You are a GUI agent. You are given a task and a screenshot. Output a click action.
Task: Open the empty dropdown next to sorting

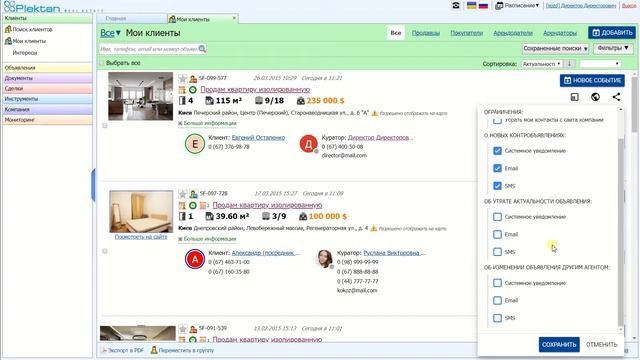point(600,64)
